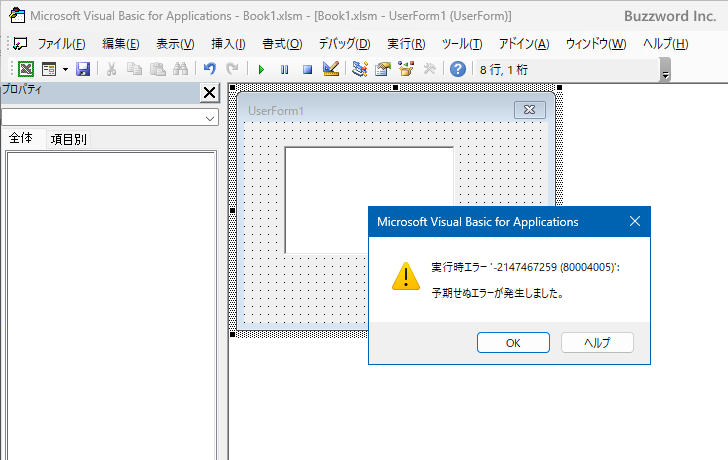Click the Undo arrow icon

210,70
